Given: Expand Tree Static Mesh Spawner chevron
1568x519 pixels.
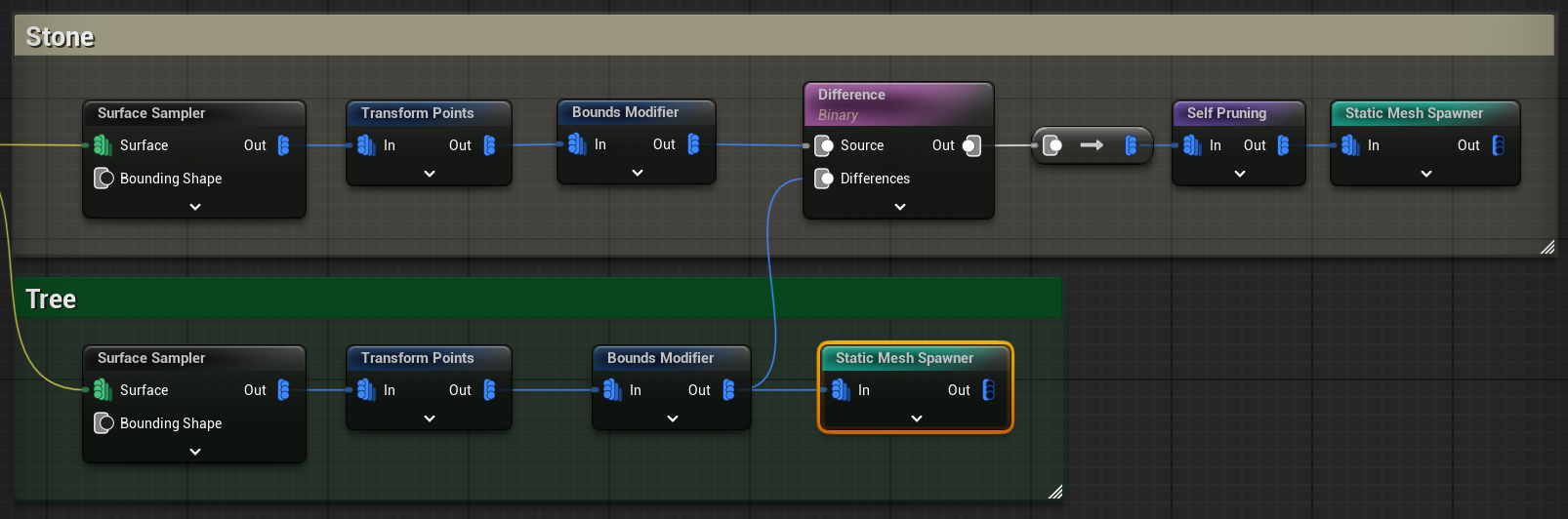Looking at the screenshot, I should click(x=917, y=419).
